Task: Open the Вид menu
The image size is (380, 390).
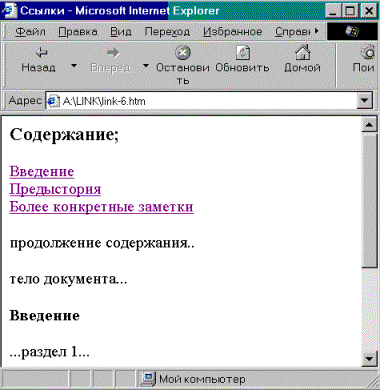Action: 121,32
